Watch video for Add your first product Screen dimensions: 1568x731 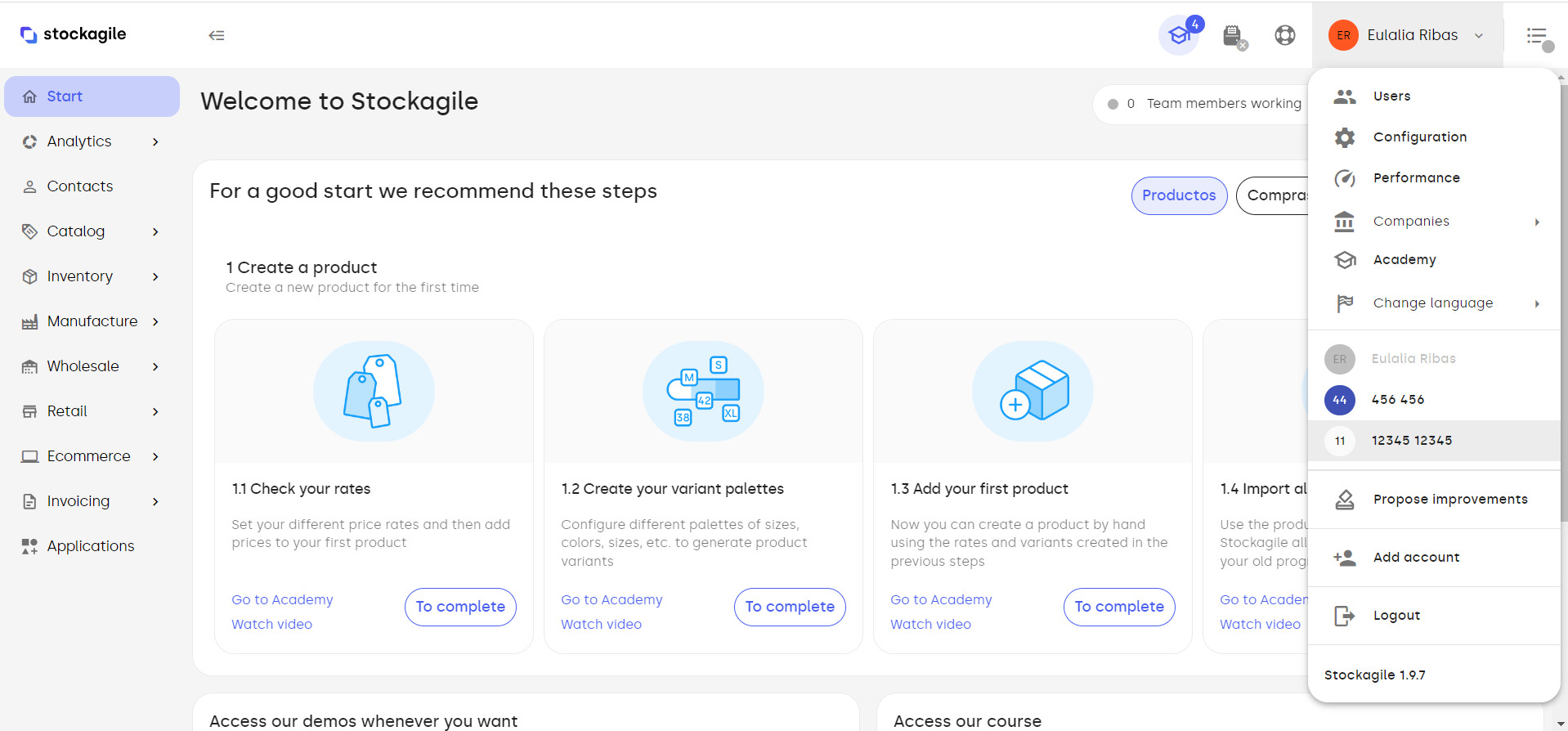[x=930, y=625]
